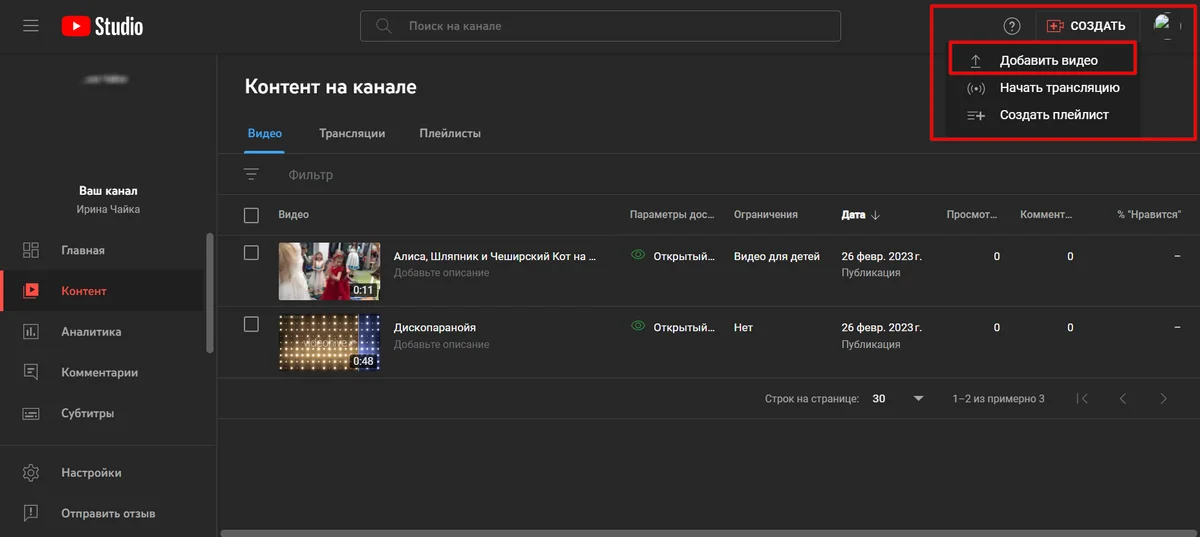Tick the select-all videos checkbox in header

(x=251, y=215)
